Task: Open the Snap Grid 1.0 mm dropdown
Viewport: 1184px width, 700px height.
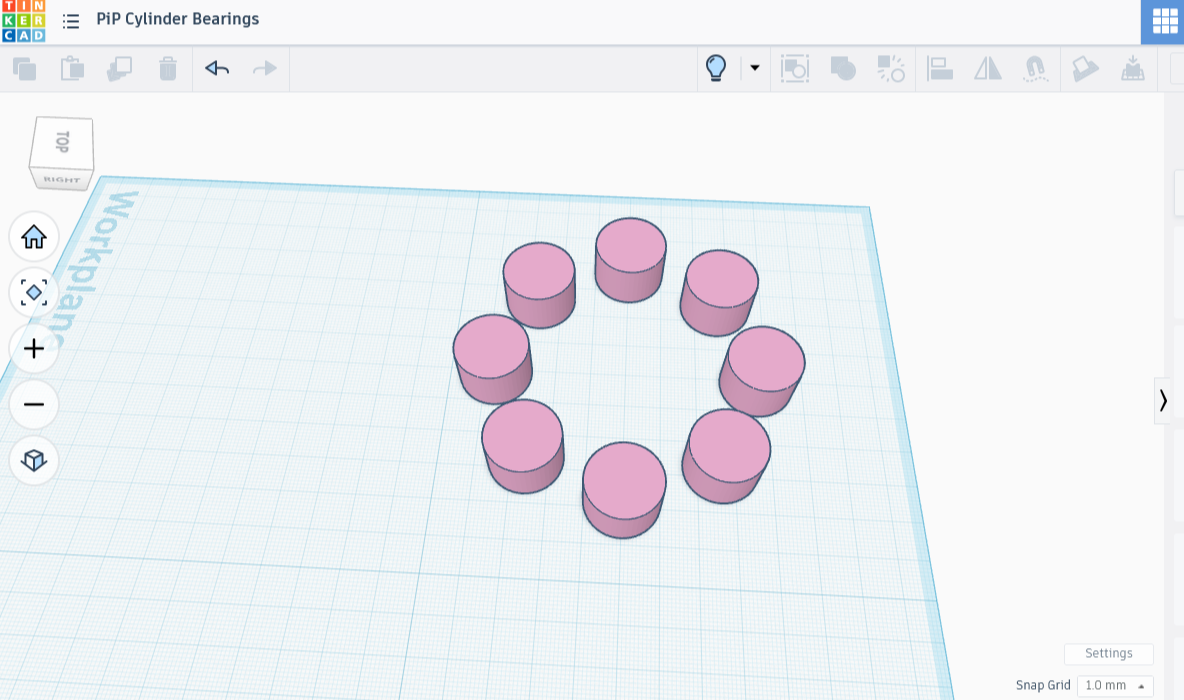Action: [1115, 685]
